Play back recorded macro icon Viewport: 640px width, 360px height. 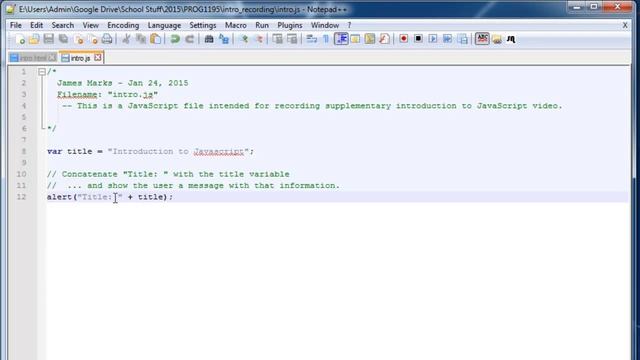(x=433, y=39)
